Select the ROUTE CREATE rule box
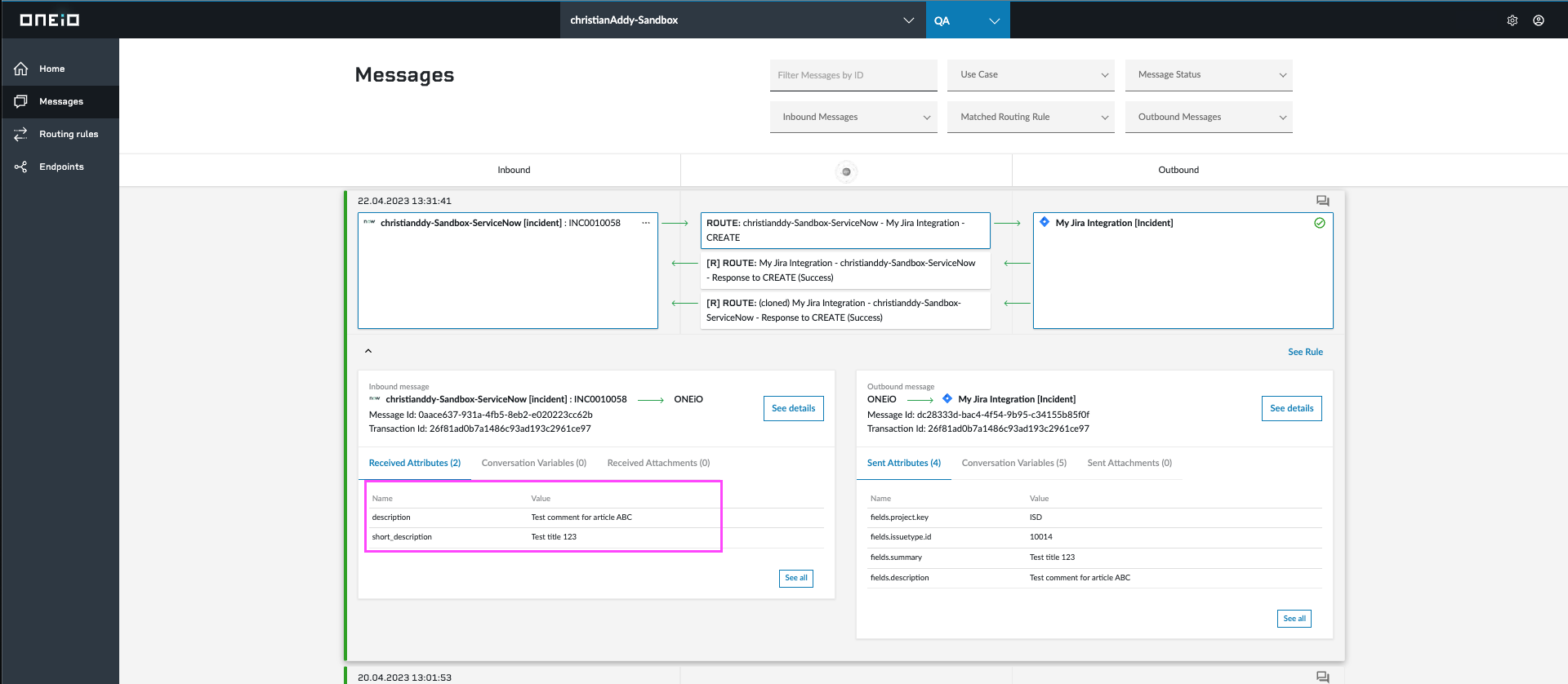Screen dimensions: 1568x684 click(845, 230)
